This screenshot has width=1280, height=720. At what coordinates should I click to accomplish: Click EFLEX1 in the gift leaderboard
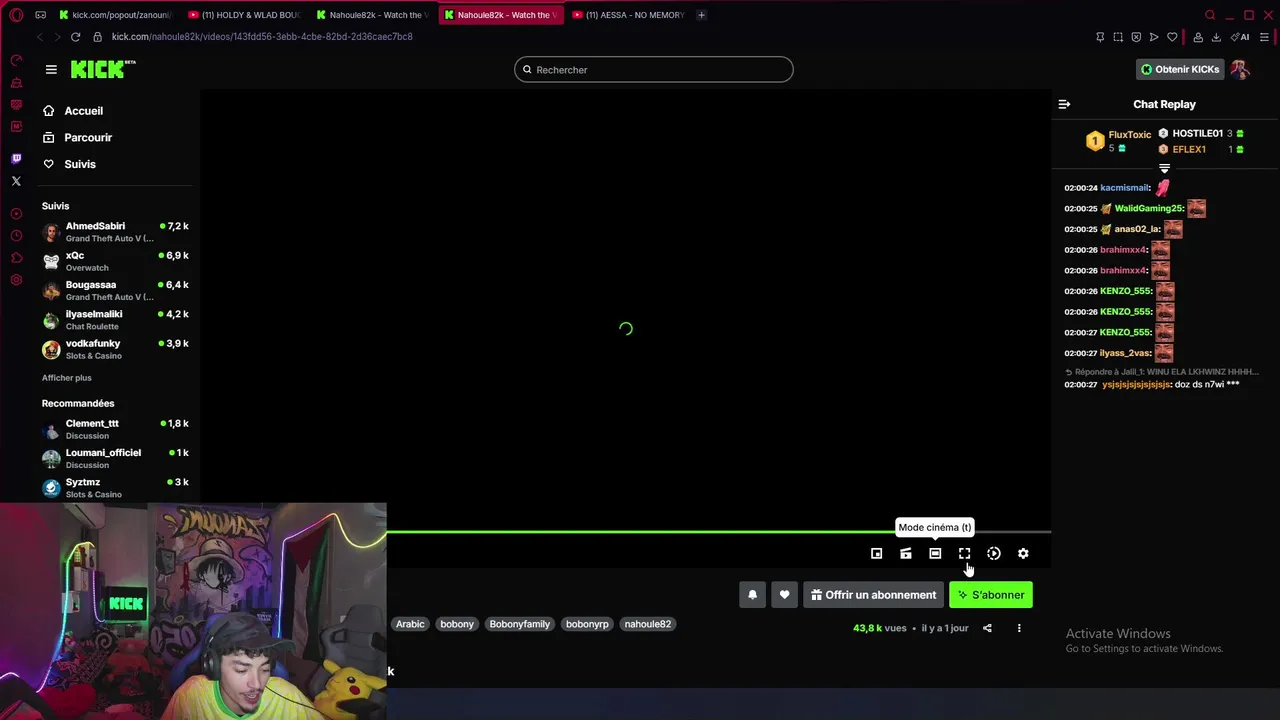[x=1189, y=149]
